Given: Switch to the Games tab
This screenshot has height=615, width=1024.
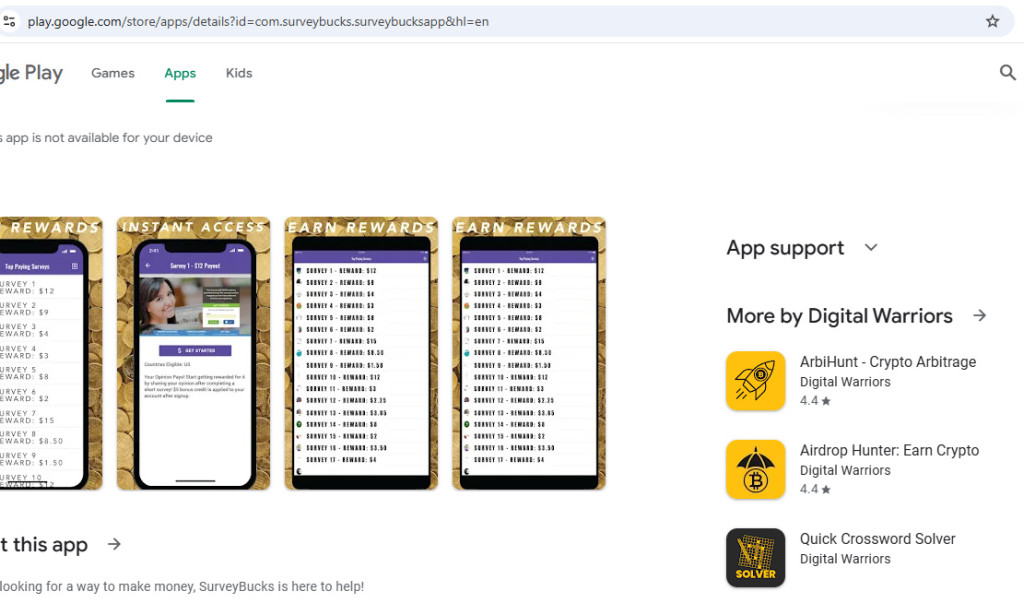Looking at the screenshot, I should point(112,72).
